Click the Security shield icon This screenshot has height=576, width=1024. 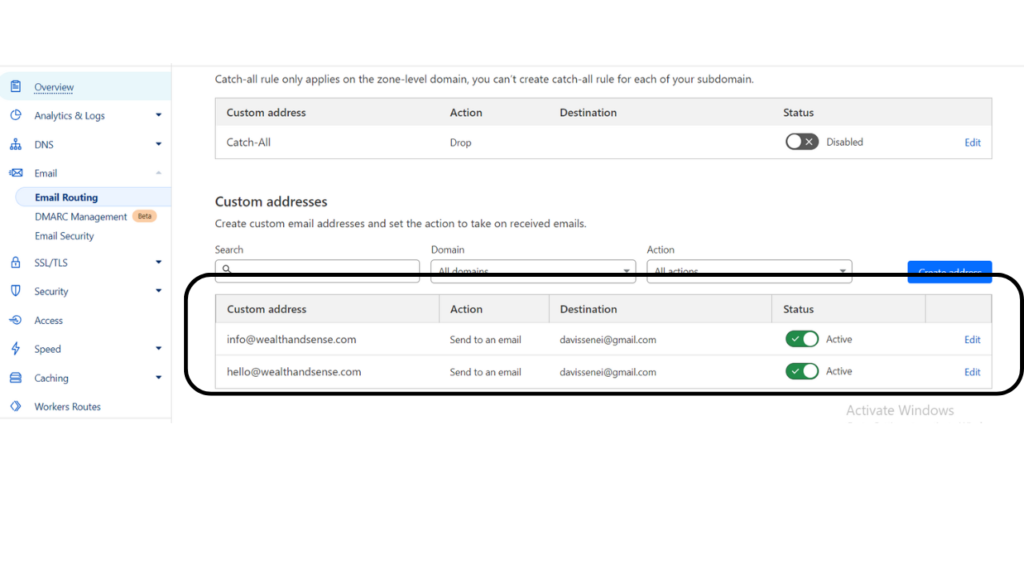[15, 291]
